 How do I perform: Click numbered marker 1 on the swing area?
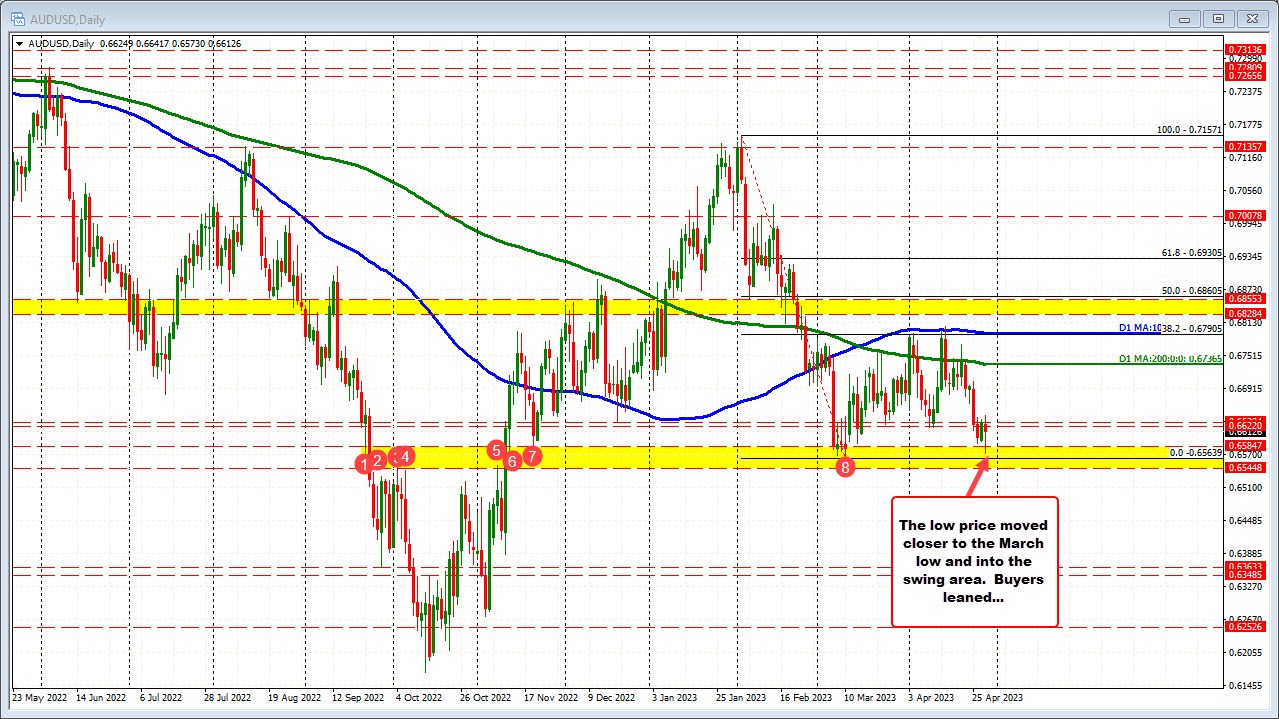click(x=364, y=464)
